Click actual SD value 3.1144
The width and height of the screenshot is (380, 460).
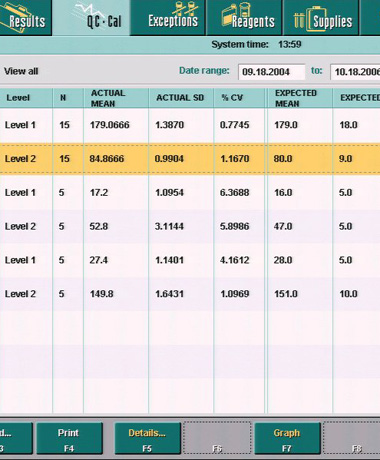tap(169, 226)
